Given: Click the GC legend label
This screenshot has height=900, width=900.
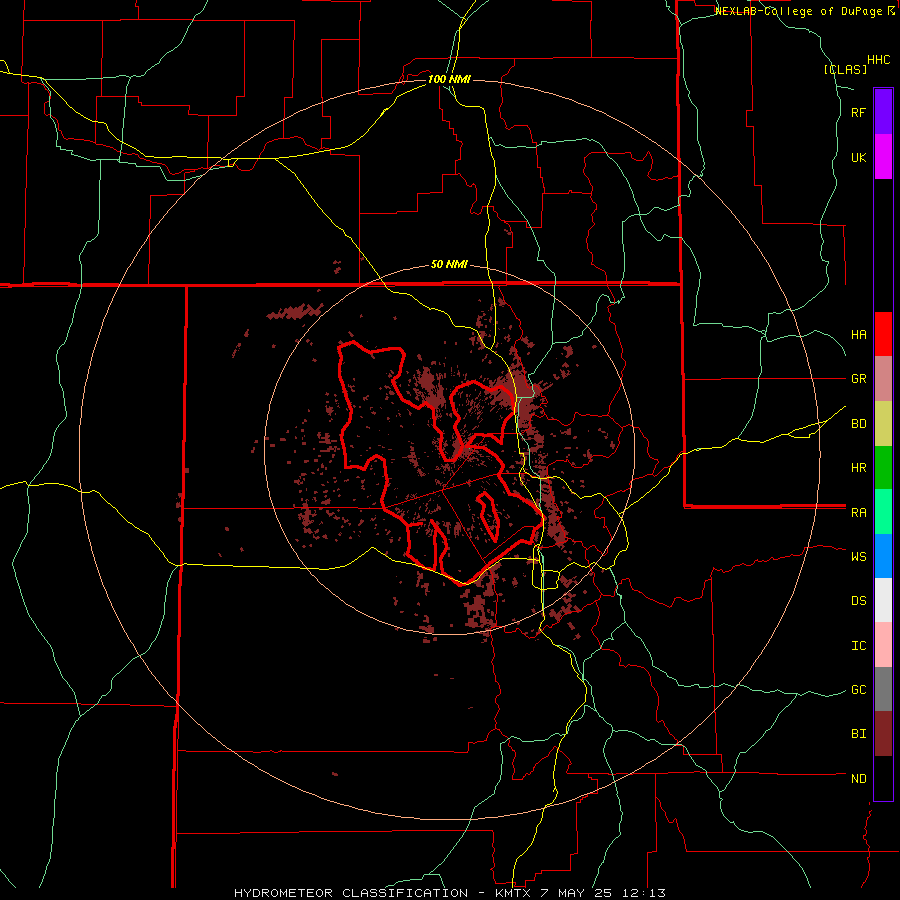Looking at the screenshot, I should 859,689.
